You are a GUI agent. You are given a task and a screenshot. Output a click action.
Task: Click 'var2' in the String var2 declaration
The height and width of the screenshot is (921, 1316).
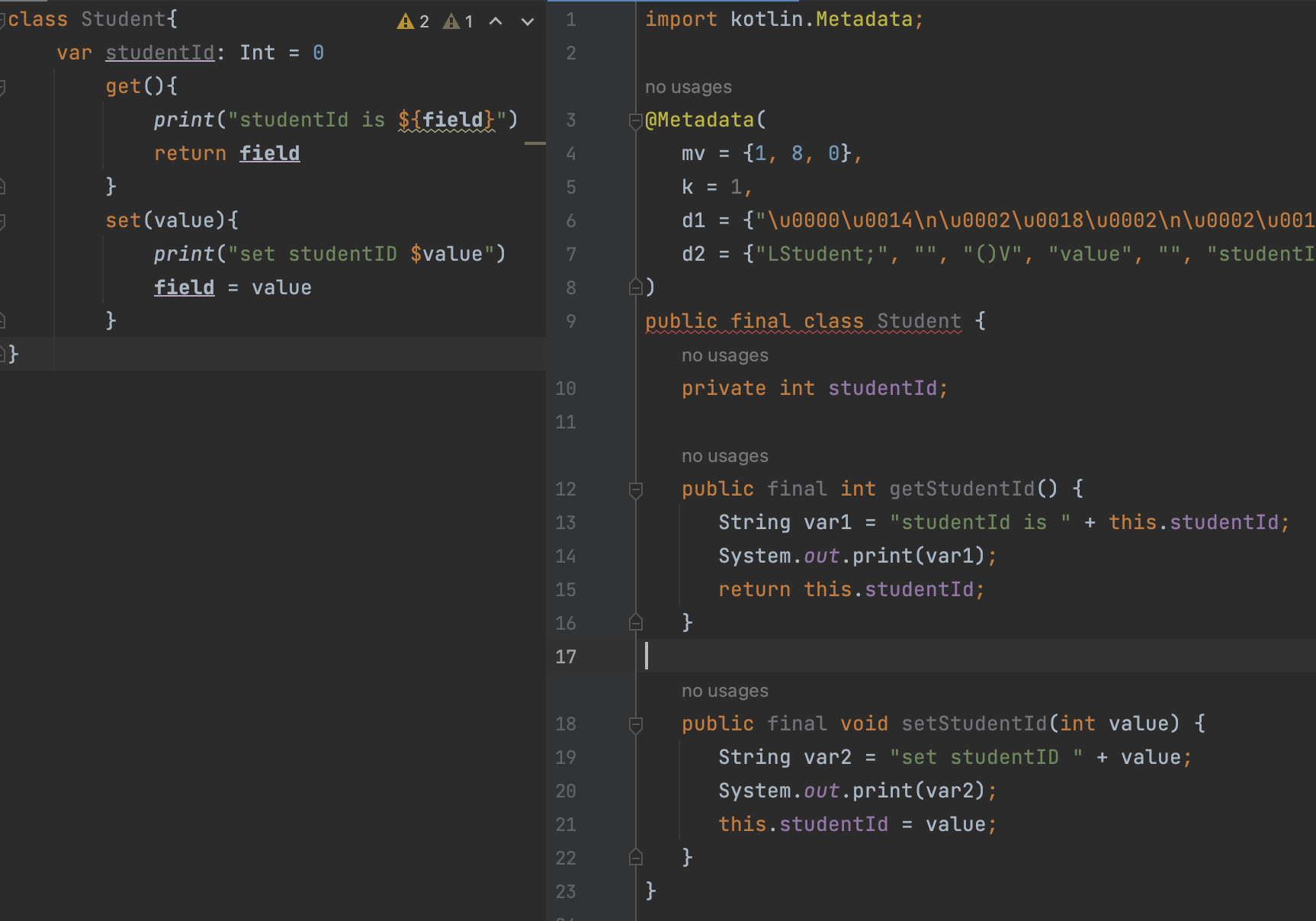tap(828, 757)
